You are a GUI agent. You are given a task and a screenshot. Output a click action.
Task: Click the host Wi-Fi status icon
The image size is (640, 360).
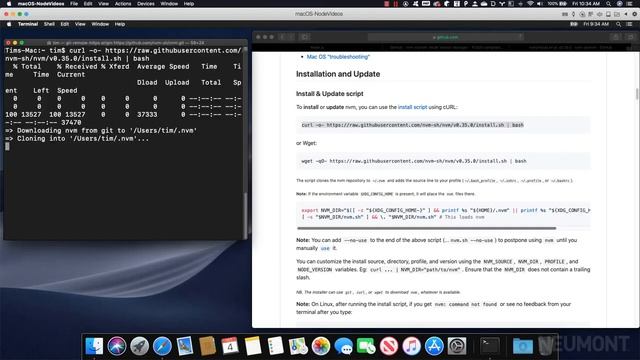530,4
